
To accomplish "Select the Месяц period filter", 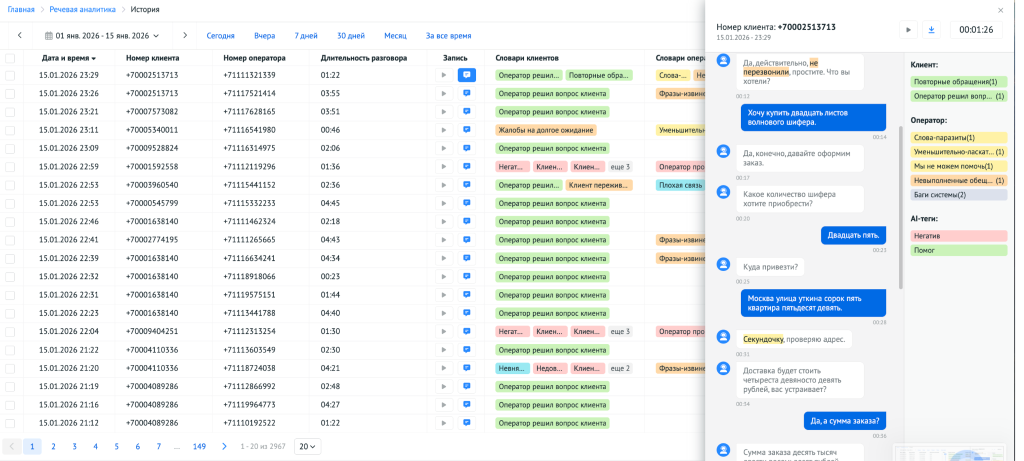I will click(x=395, y=36).
